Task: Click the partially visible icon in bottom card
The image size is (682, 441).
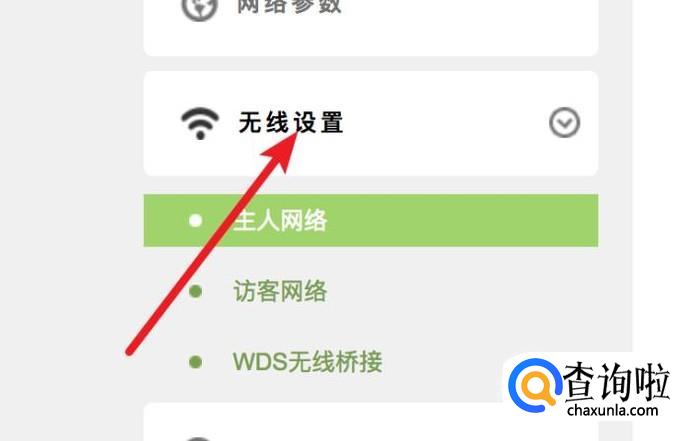Action: pyautogui.click(x=198, y=438)
